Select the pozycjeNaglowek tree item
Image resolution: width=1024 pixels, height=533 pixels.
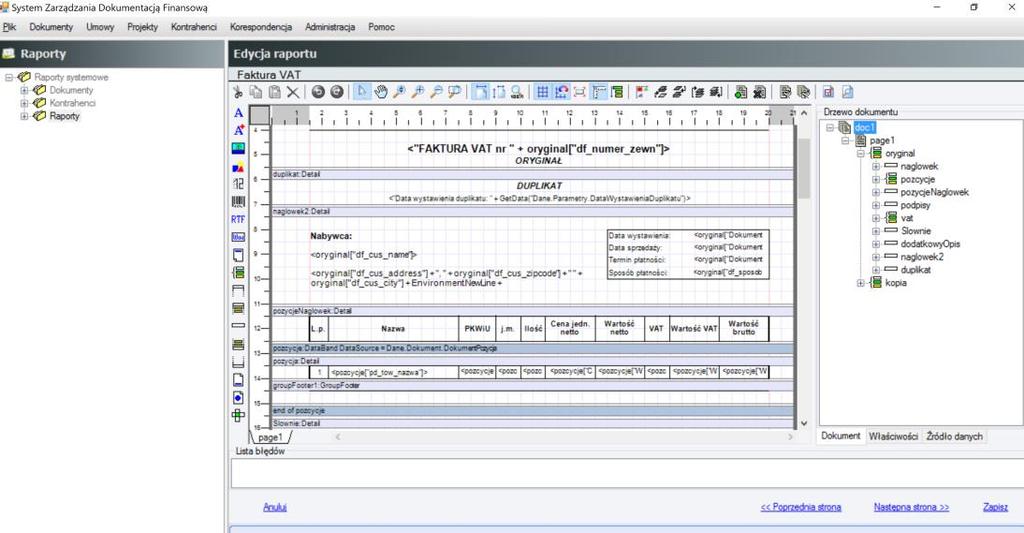pyautogui.click(x=934, y=192)
